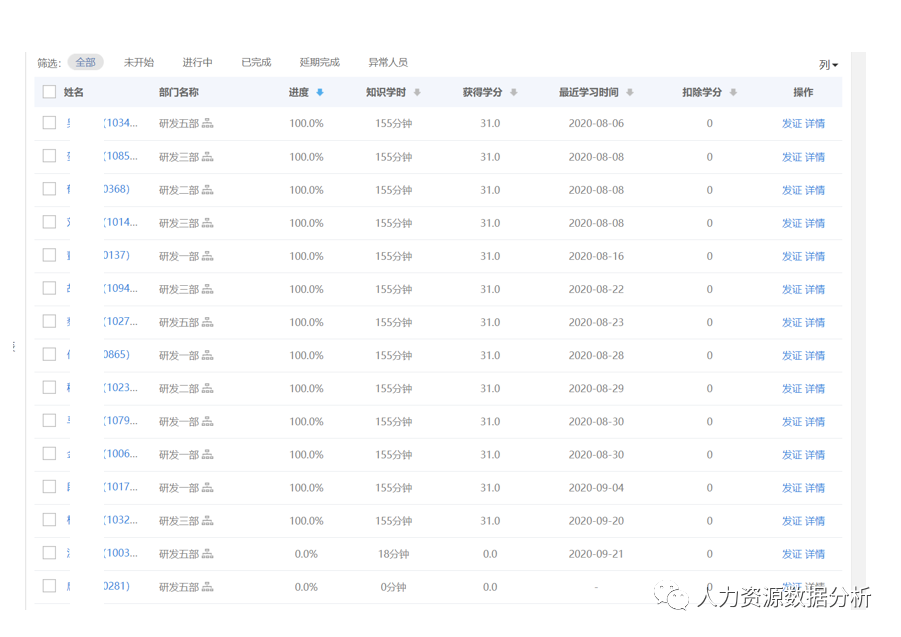Check the box for row 0137
The height and width of the screenshot is (637, 901).
point(49,255)
